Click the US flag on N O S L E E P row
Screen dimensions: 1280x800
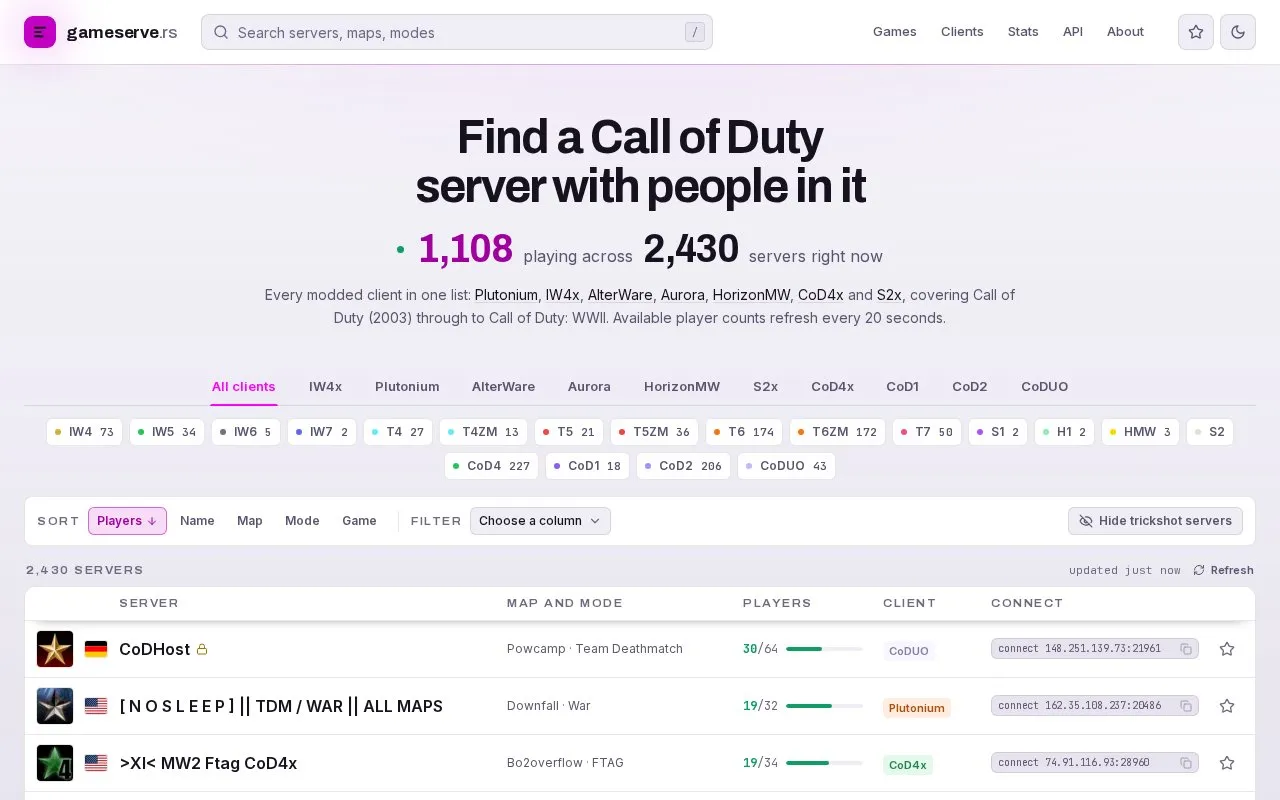96,706
